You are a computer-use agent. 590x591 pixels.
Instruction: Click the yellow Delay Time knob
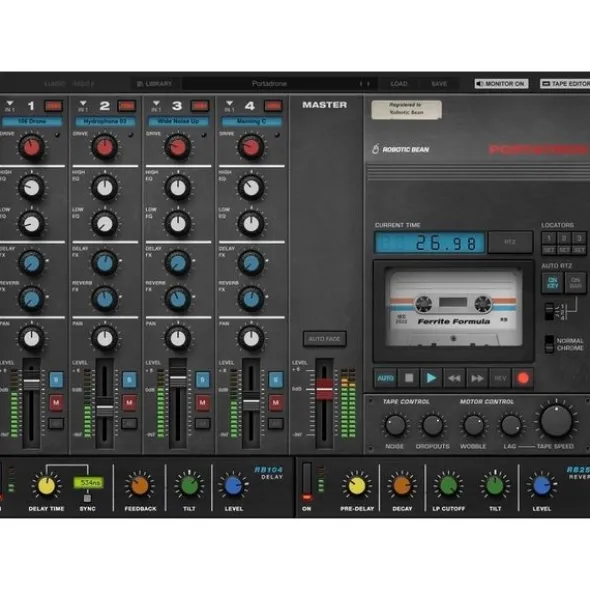click(x=46, y=486)
